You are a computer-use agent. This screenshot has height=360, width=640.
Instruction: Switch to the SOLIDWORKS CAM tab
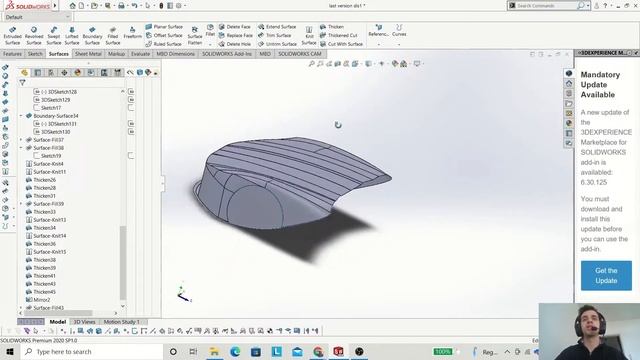pyautogui.click(x=300, y=54)
